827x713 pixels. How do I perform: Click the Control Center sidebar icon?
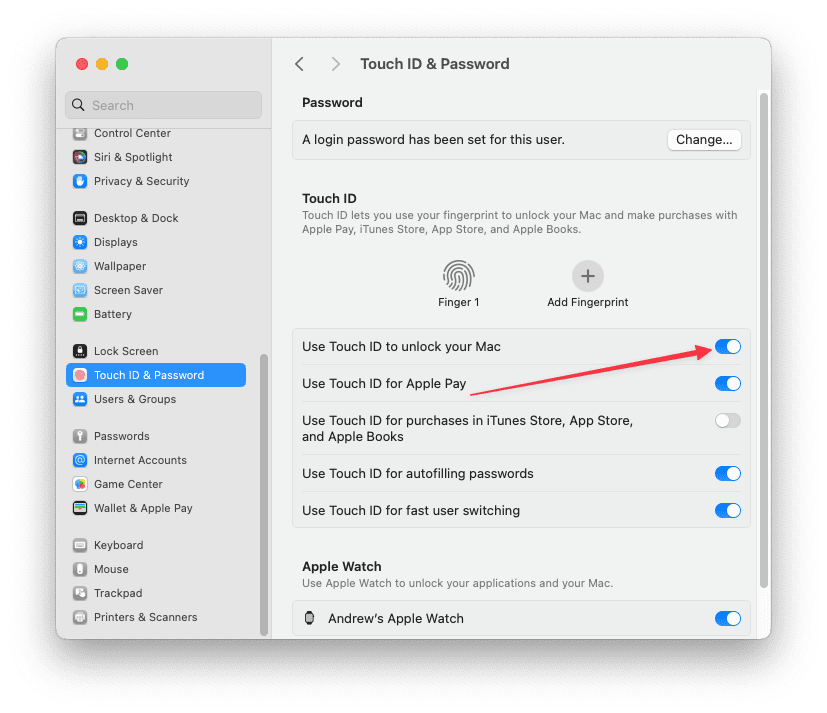click(x=80, y=133)
